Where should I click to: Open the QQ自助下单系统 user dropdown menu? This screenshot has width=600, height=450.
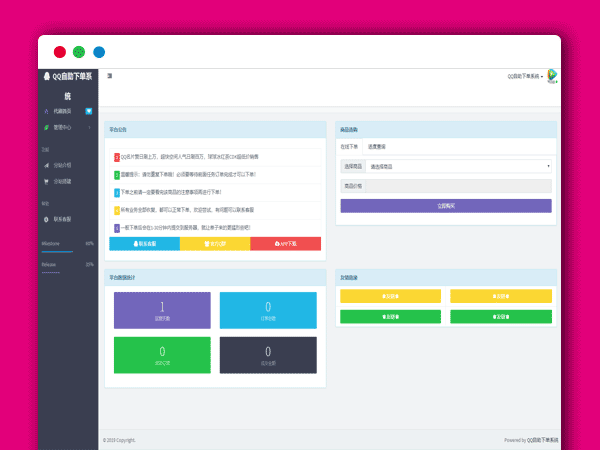pos(525,76)
